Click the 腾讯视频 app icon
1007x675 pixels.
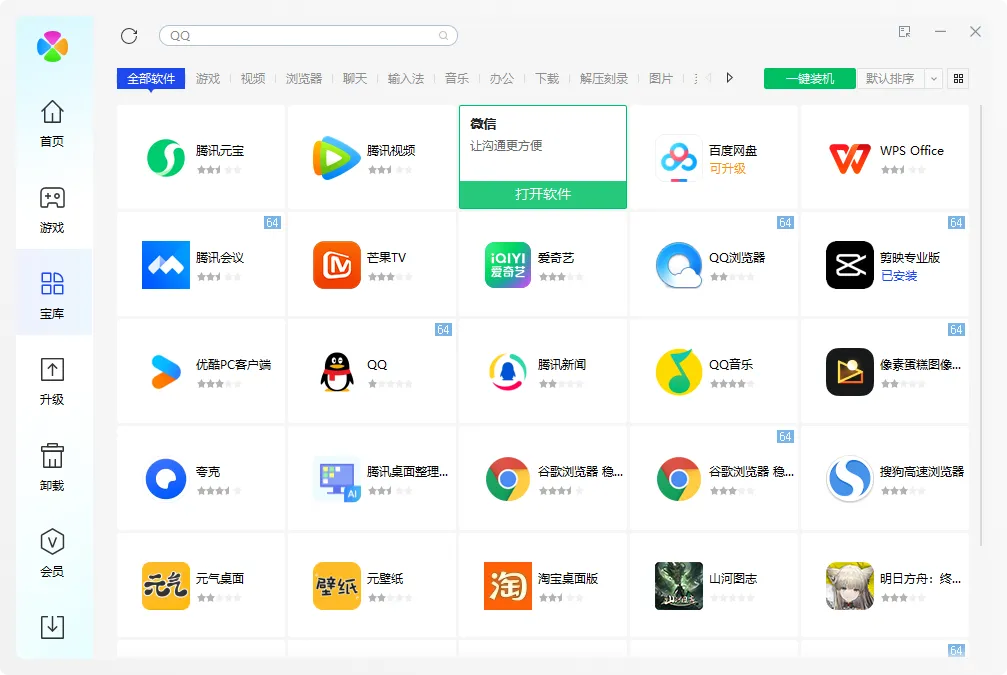(337, 157)
